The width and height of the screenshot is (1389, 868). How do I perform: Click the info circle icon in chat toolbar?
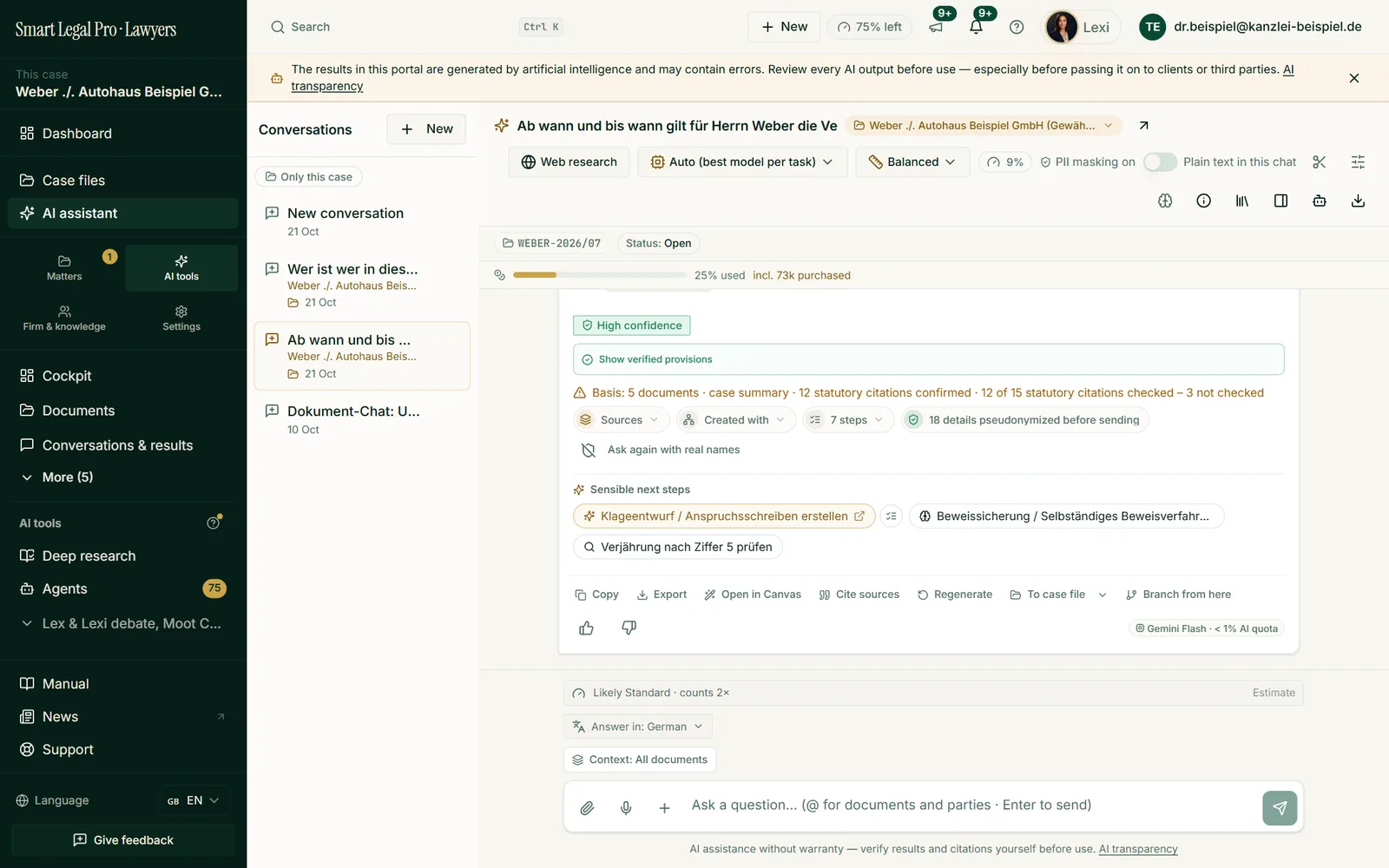(x=1204, y=201)
